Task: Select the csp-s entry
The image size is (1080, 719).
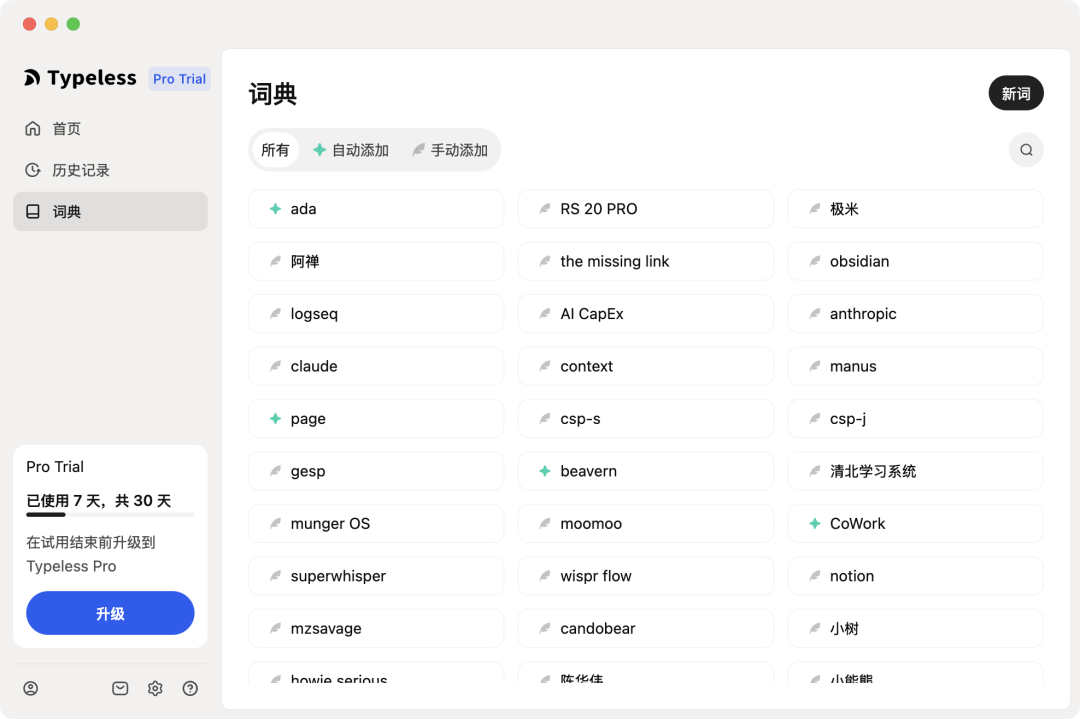Action: coord(646,419)
